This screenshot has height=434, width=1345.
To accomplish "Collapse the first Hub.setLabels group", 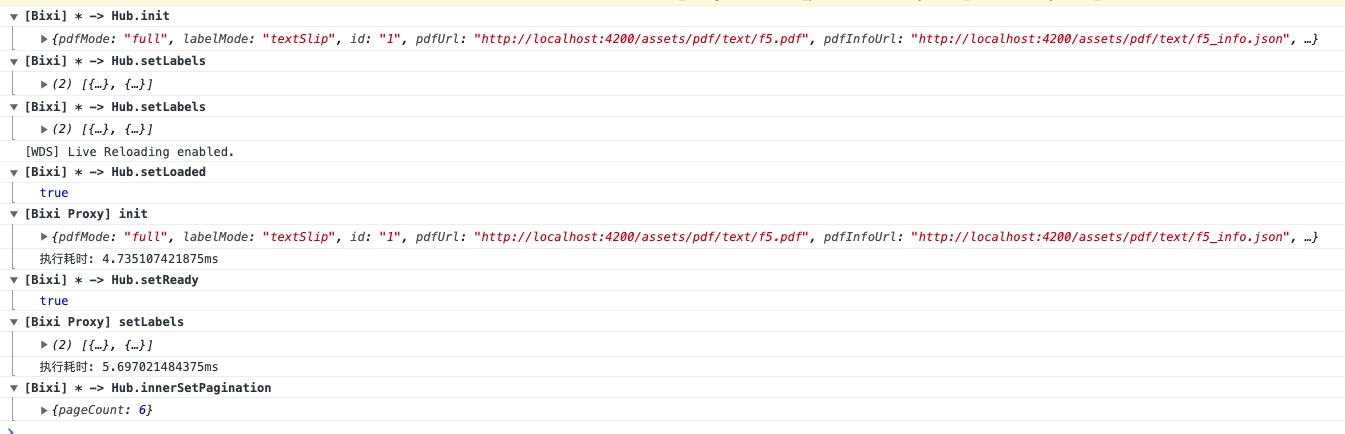I will click(13, 62).
